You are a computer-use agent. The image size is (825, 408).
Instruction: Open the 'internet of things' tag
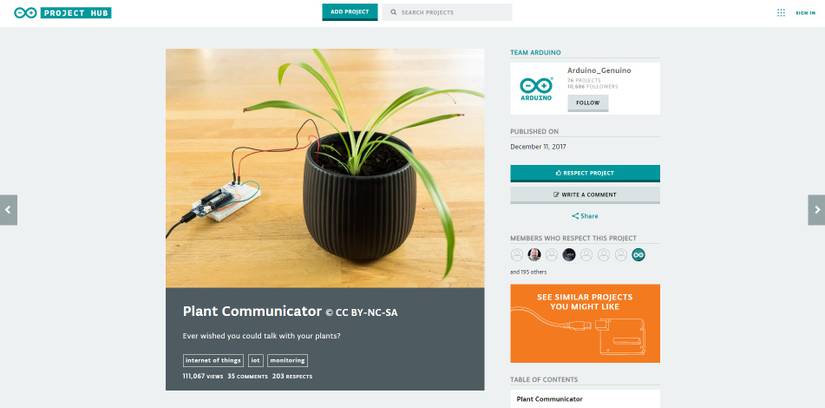(213, 361)
